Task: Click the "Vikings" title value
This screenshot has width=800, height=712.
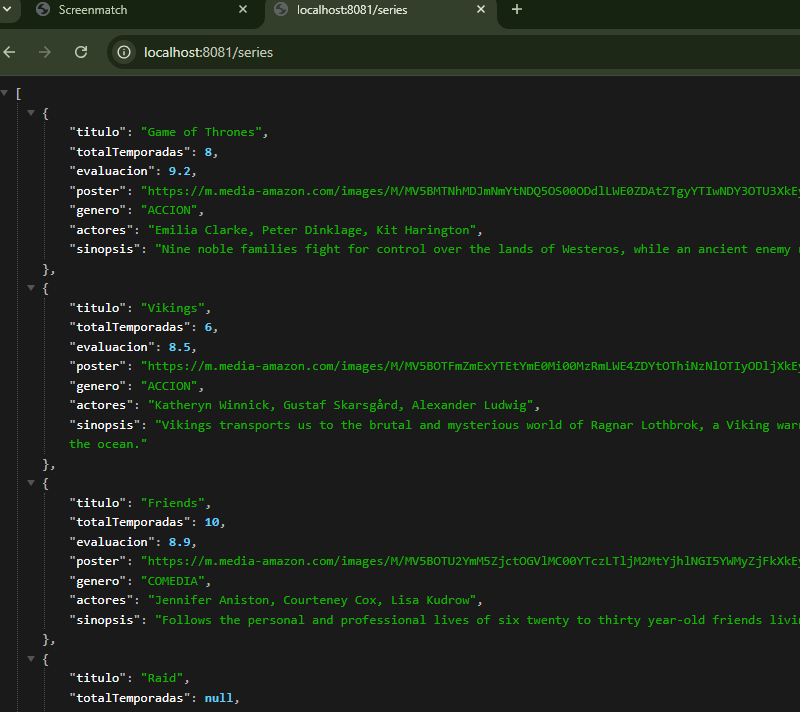Action: 172,308
